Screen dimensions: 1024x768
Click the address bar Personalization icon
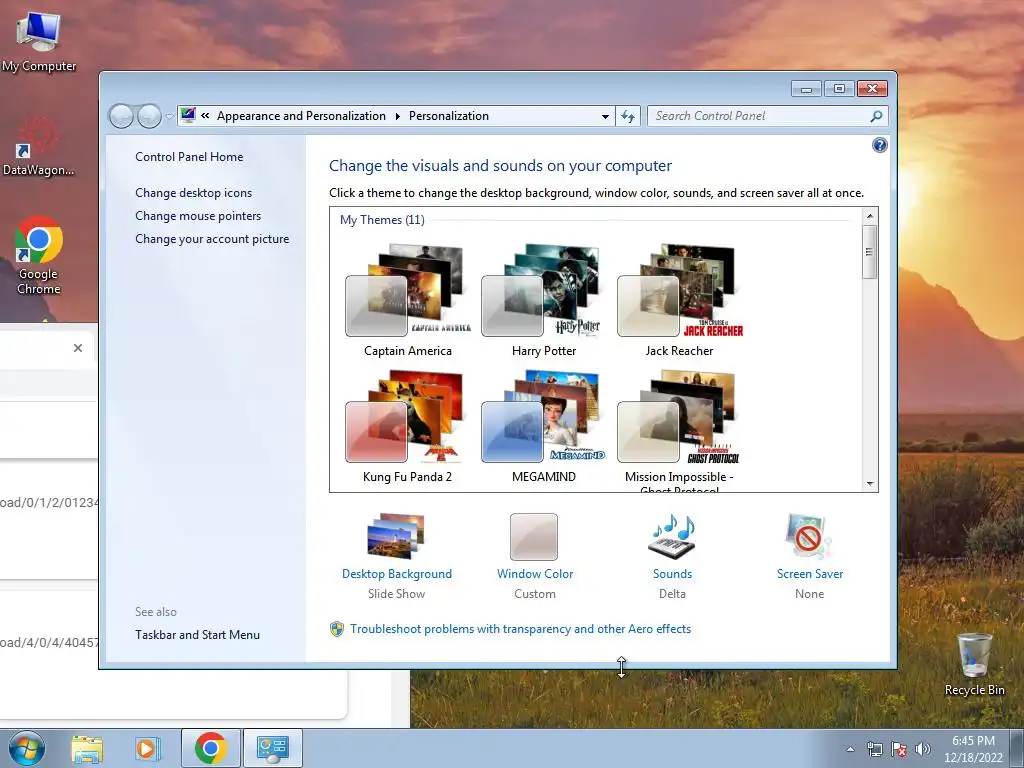point(187,116)
